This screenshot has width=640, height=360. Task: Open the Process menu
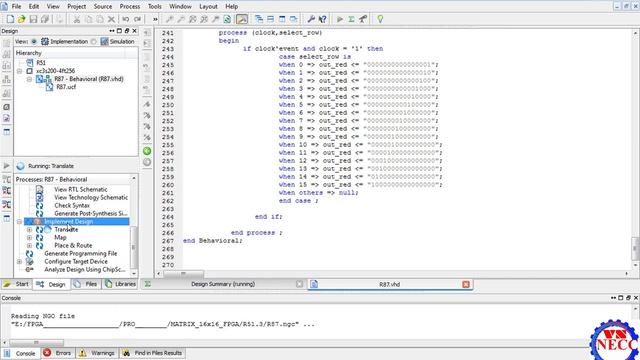click(x=130, y=7)
